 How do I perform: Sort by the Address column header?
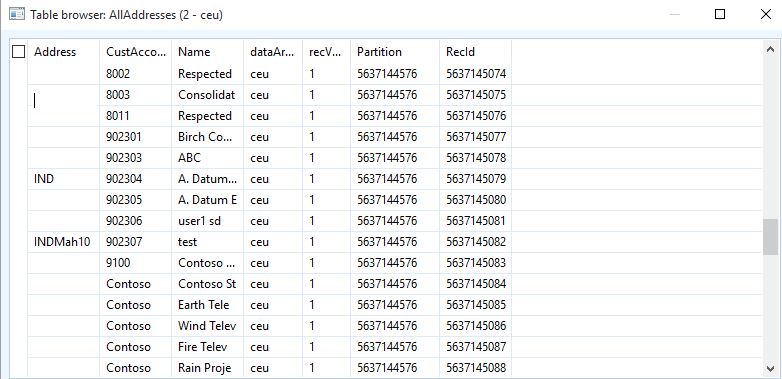point(63,52)
